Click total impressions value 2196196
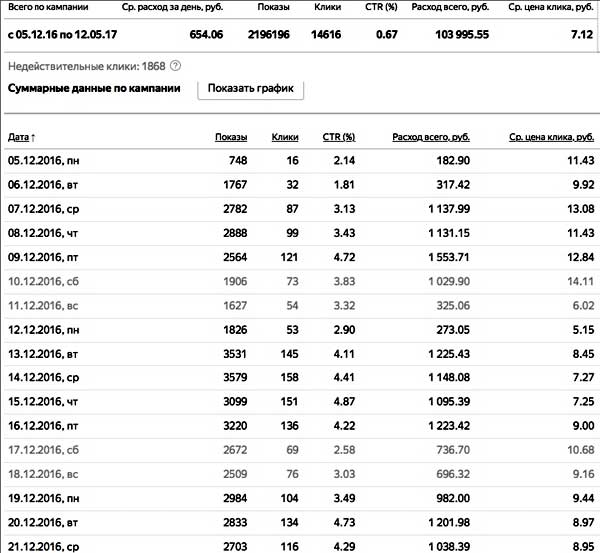This screenshot has height=553, width=600. click(x=269, y=34)
